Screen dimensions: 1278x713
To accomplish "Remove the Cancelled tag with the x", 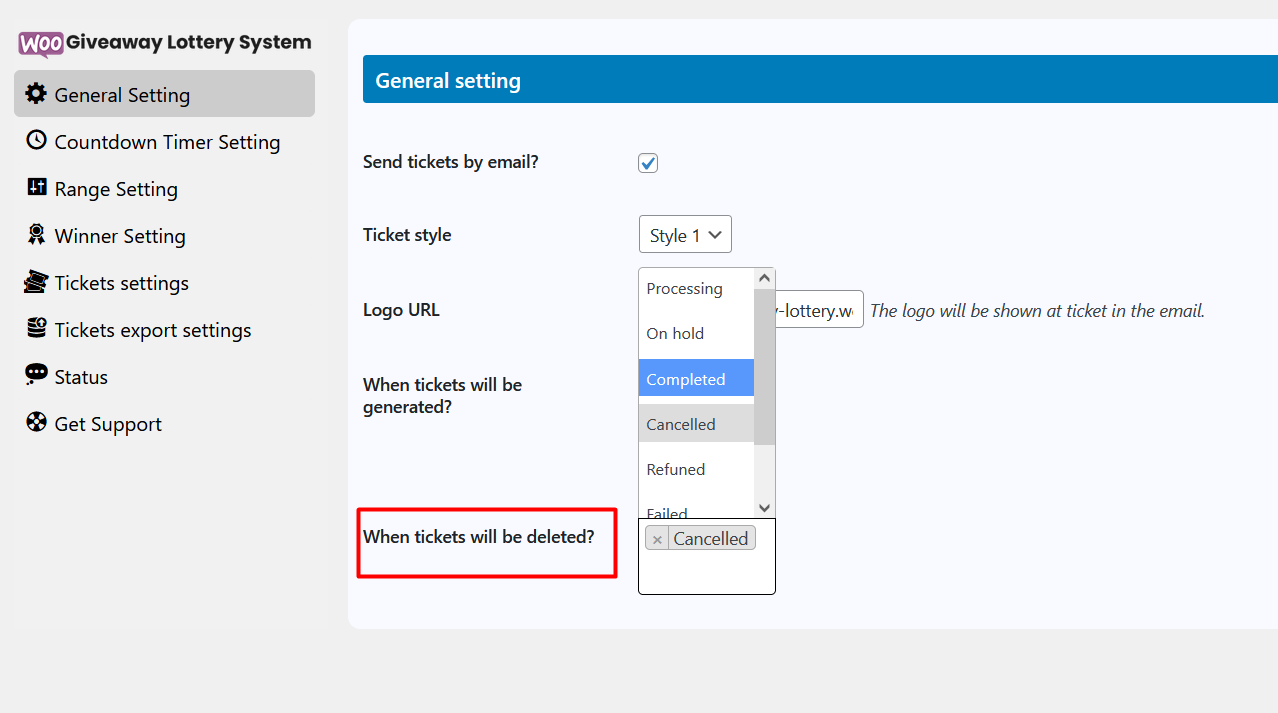I will click(x=657, y=539).
